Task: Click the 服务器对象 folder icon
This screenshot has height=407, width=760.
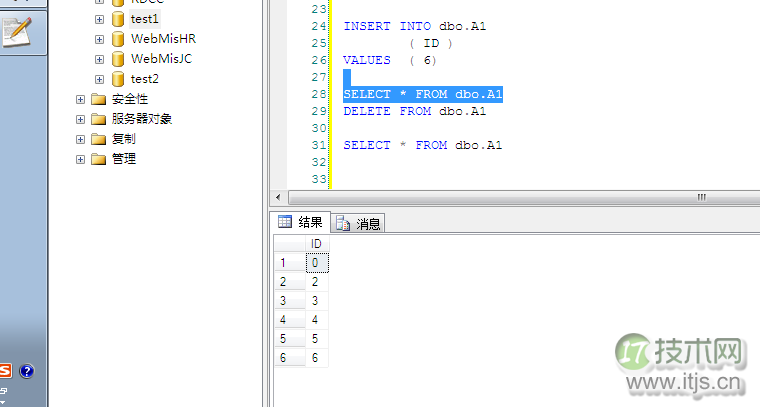Action: 98,119
